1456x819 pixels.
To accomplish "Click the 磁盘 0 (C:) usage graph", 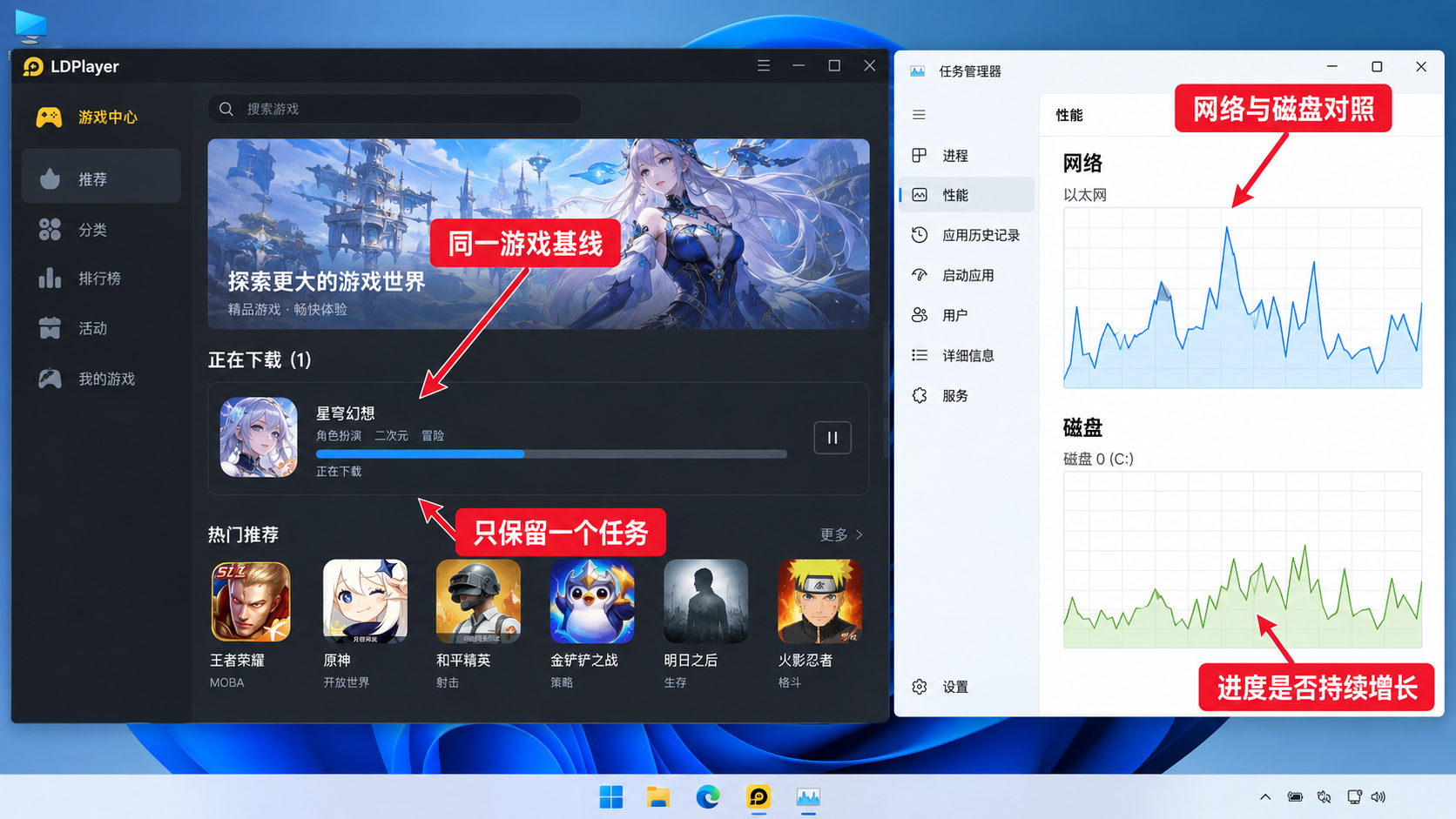I will pyautogui.click(x=1243, y=560).
